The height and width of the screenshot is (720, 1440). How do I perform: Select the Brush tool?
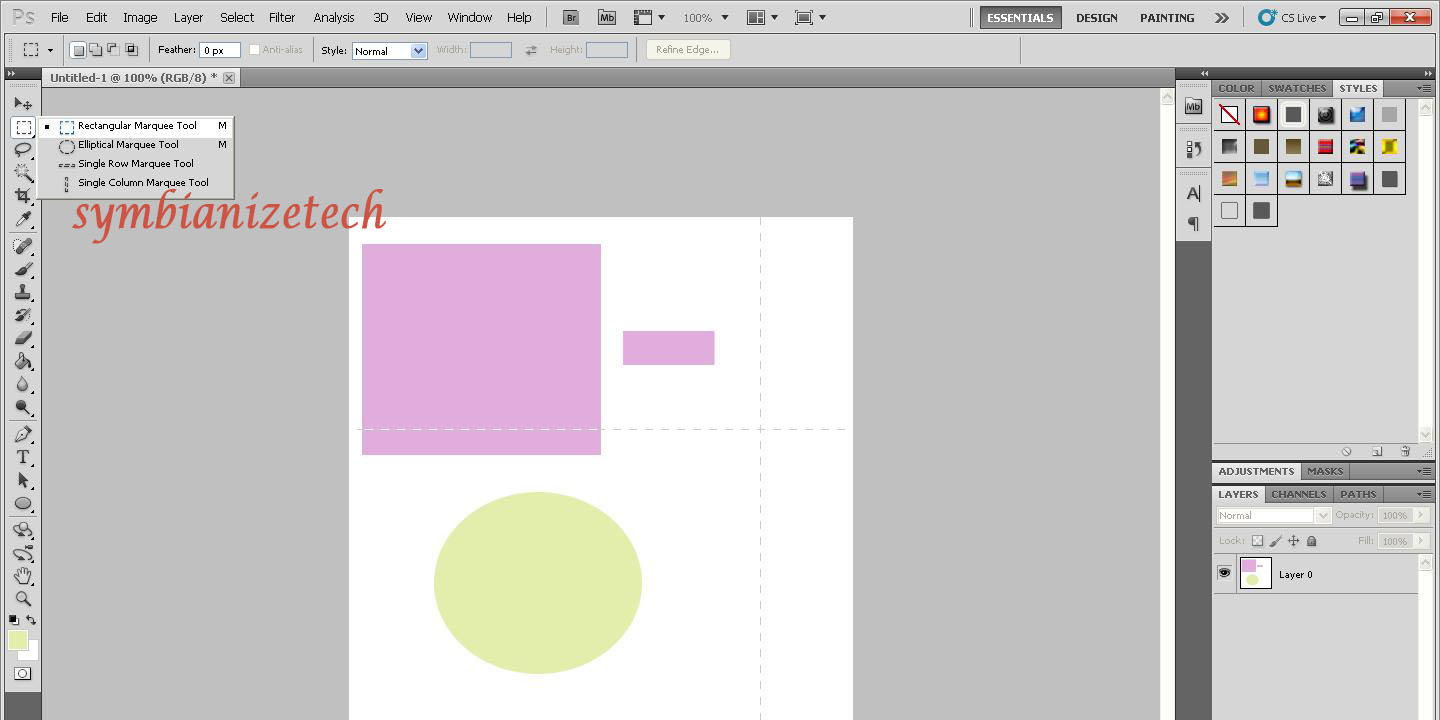point(24,267)
